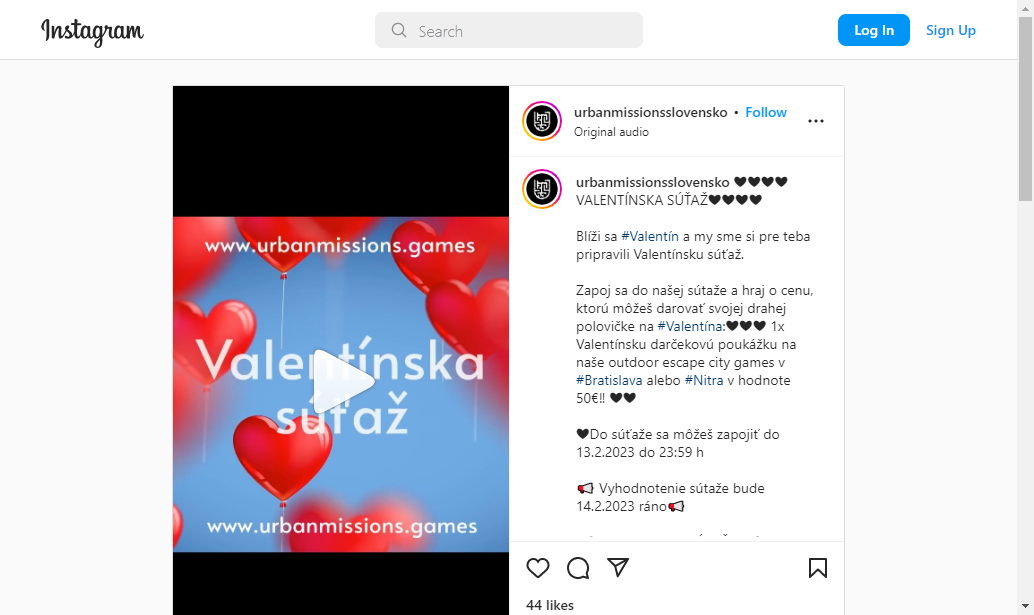Open profile avatar beside the caption
The image size is (1034, 615).
(542, 189)
